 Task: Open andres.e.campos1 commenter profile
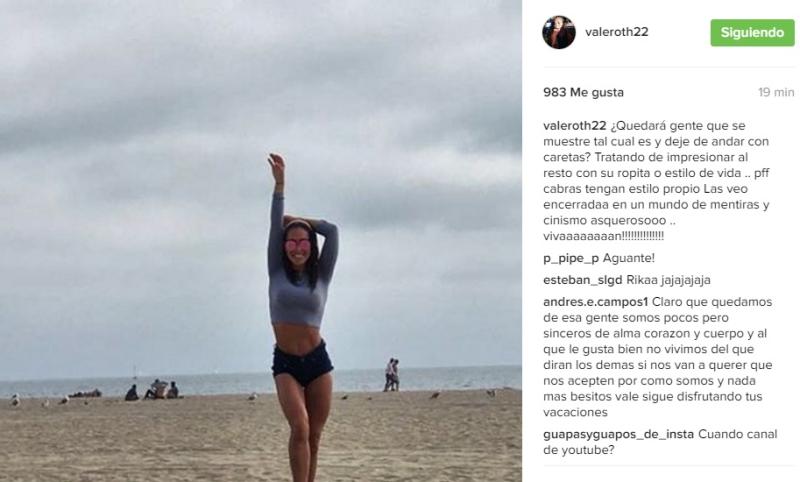(595, 302)
